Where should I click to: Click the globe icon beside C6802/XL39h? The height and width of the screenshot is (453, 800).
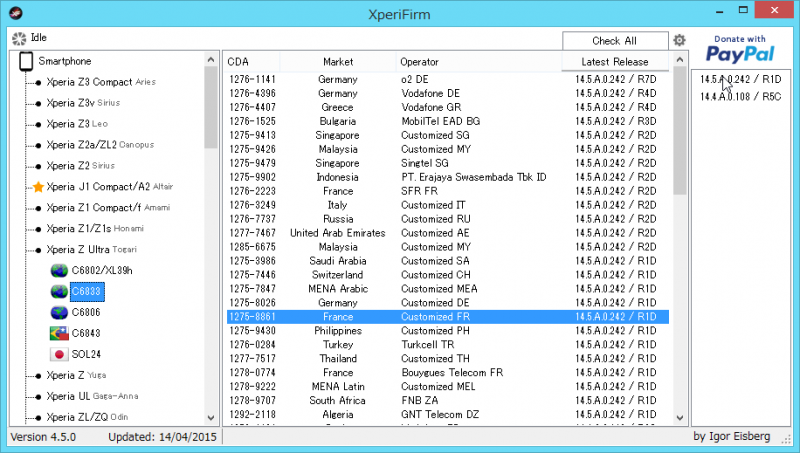click(x=59, y=270)
